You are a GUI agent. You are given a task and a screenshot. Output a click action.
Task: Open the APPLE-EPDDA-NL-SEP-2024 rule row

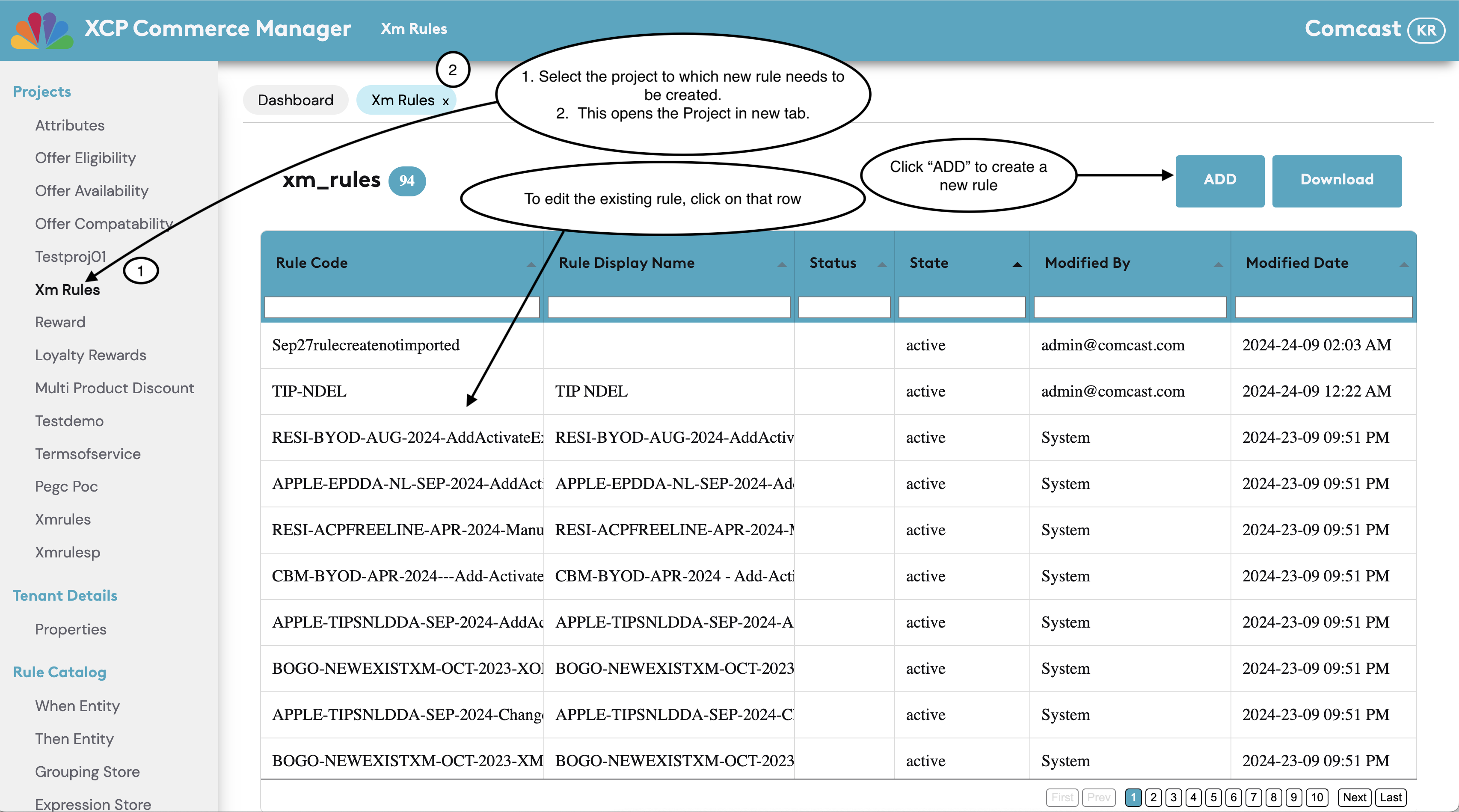pyautogui.click(x=838, y=484)
